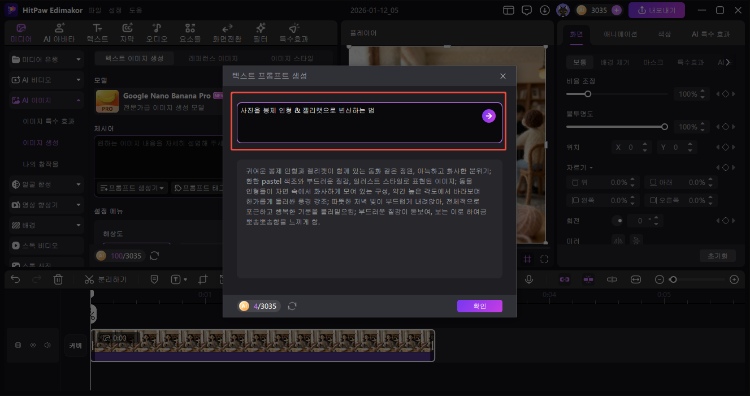Click the crop icon in timeline toolbar

click(x=203, y=279)
